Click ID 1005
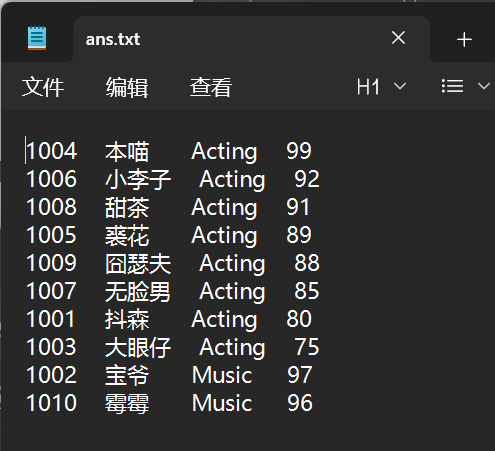This screenshot has width=495, height=451. 52,235
